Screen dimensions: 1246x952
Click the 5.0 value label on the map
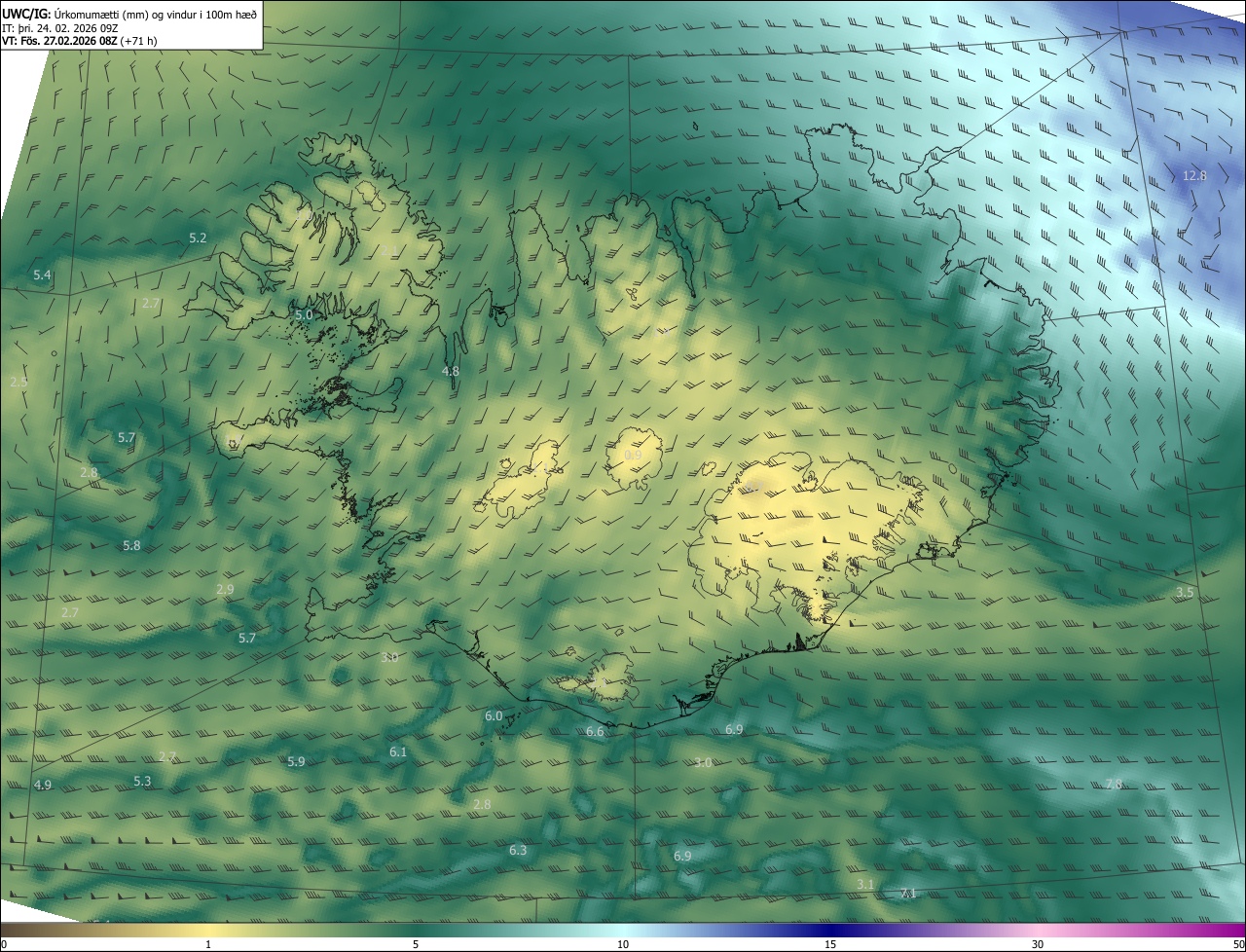[x=304, y=314]
